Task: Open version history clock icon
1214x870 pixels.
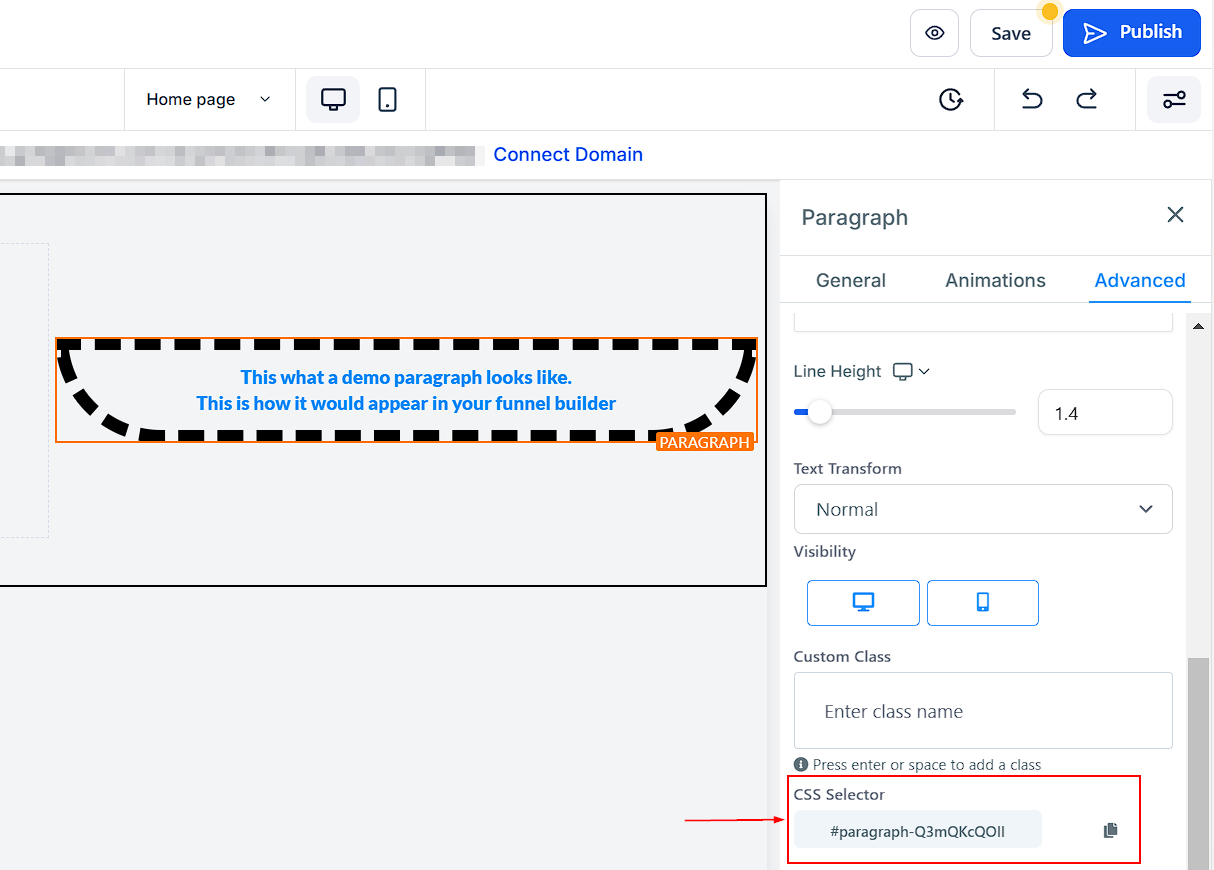Action: point(951,99)
